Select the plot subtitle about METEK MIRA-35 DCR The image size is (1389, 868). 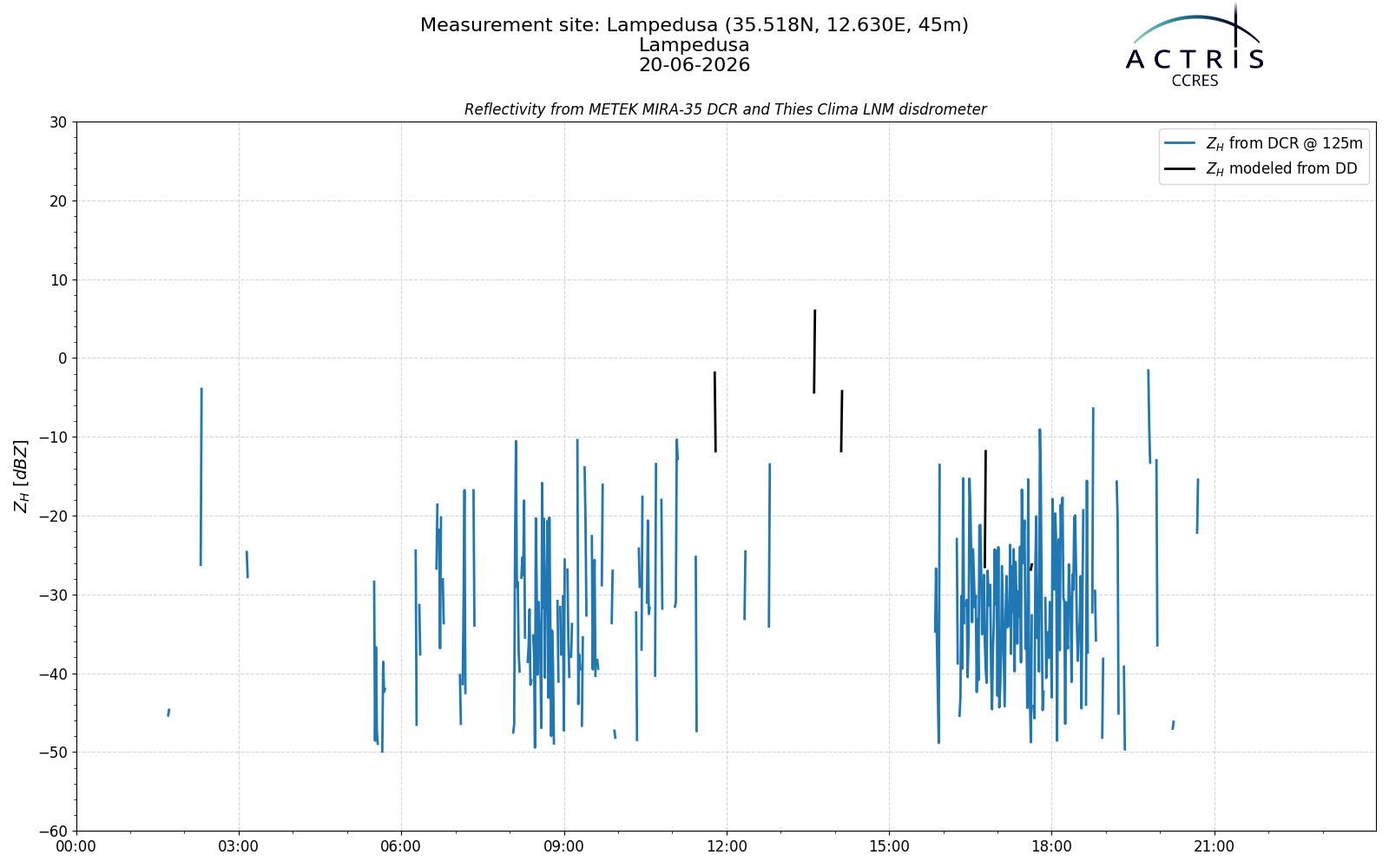click(x=725, y=110)
